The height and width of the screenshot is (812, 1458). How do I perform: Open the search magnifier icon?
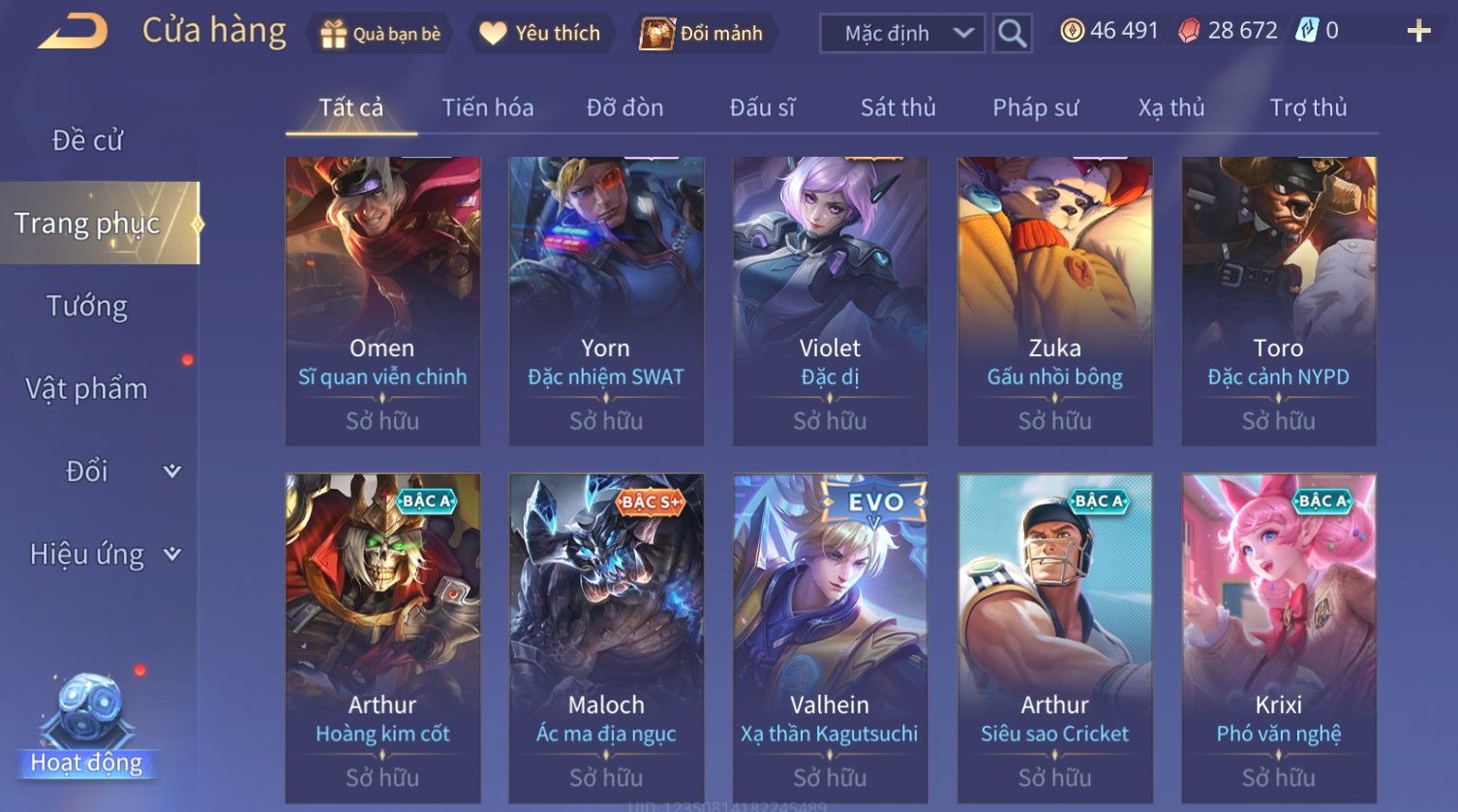1012,34
